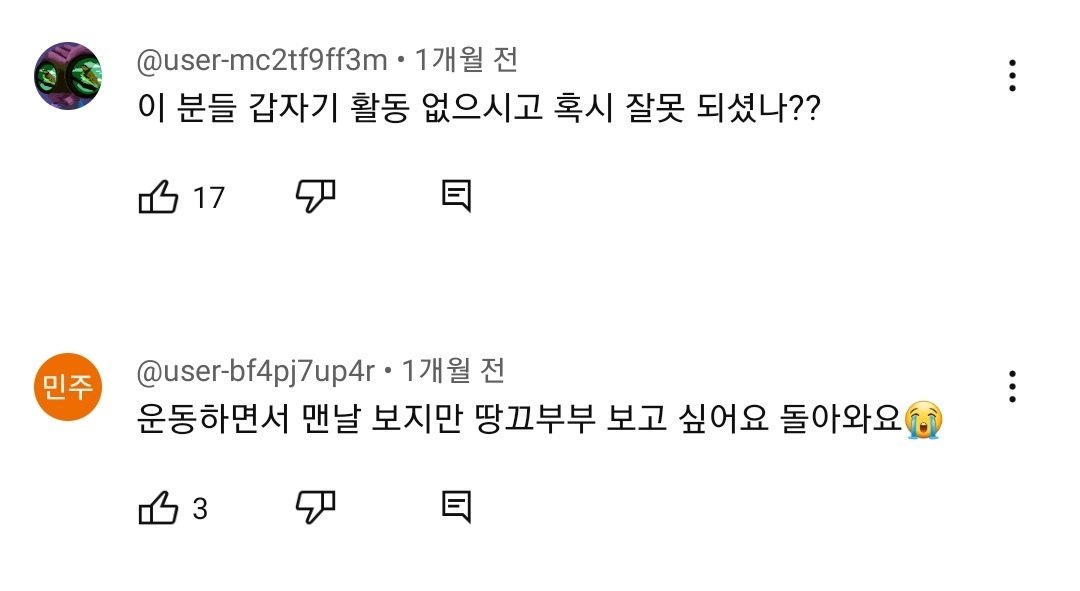Click the 3 likes count
The width and height of the screenshot is (1080, 591).
click(200, 509)
